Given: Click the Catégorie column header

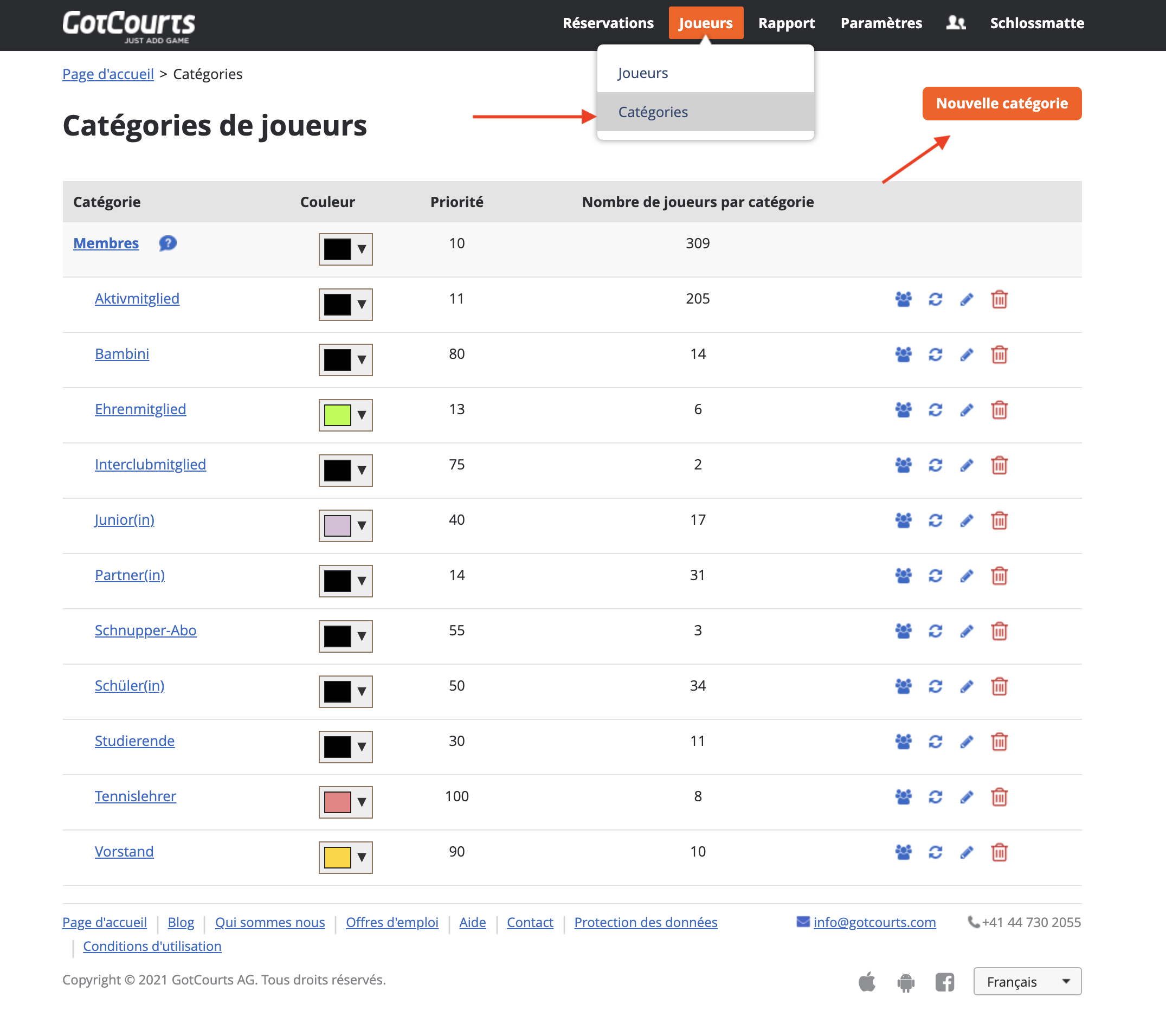Looking at the screenshot, I should [107, 202].
